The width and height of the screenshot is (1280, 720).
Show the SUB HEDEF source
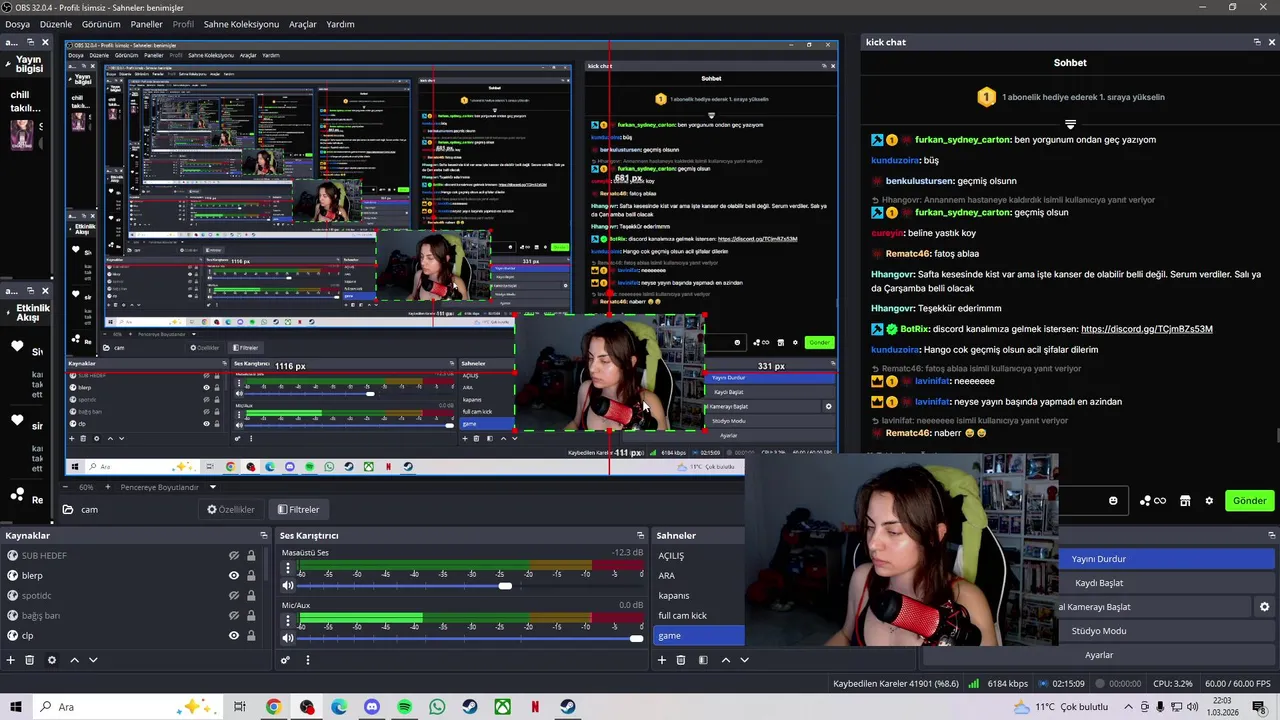point(234,556)
